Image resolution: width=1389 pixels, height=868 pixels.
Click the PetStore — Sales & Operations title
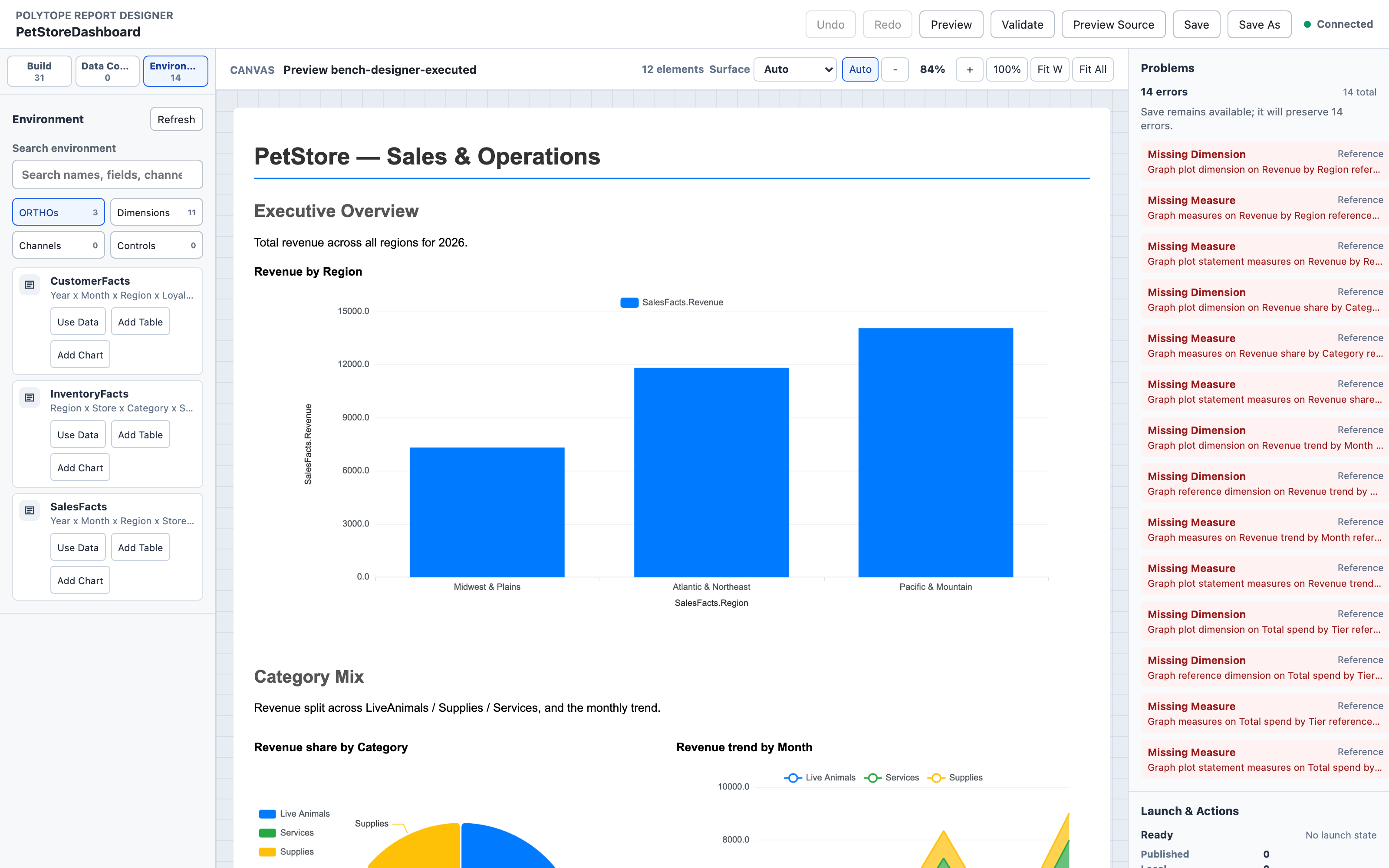(427, 157)
